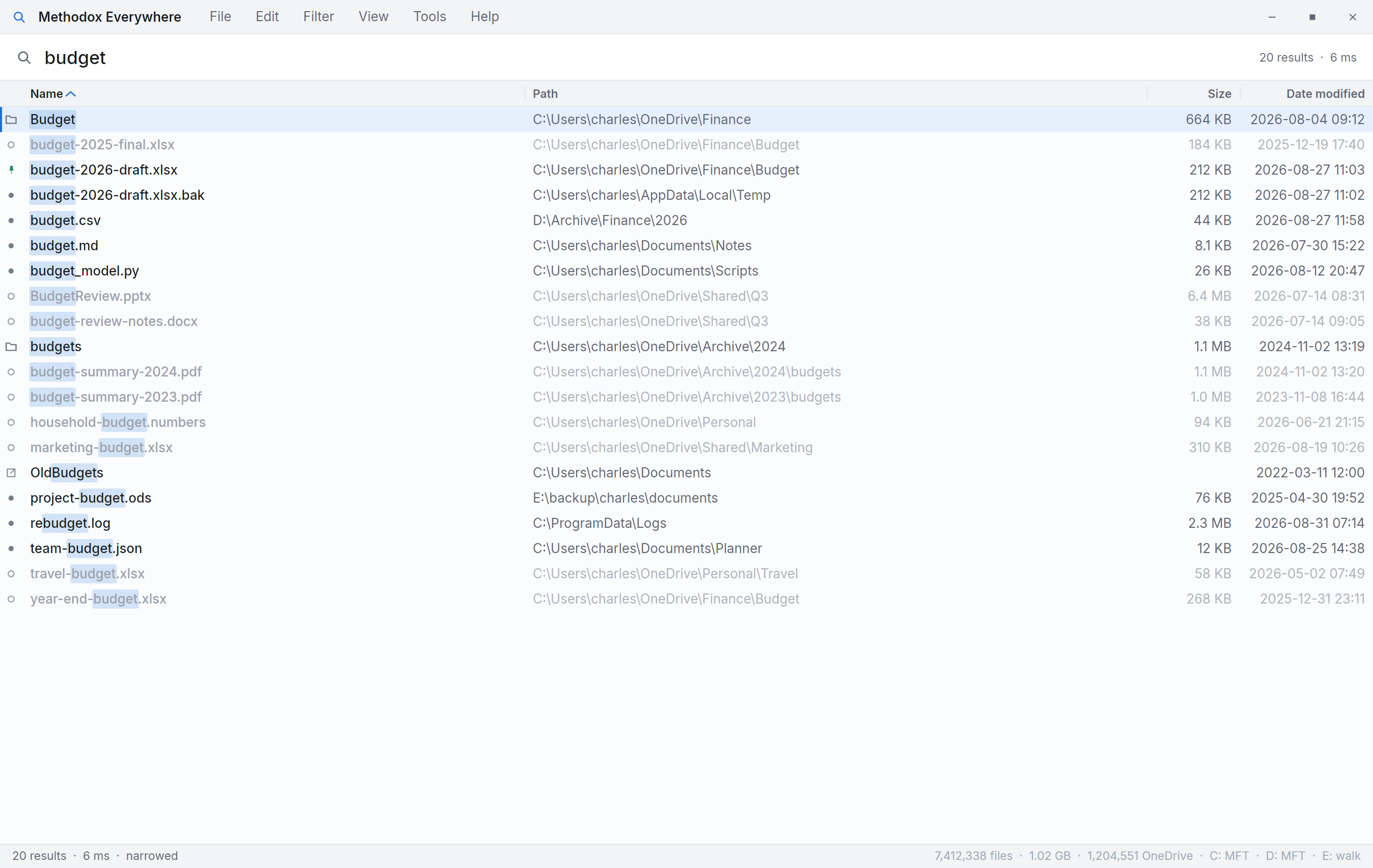Screen dimensions: 1373x868
Task: Click the status dot beside year-end-budget.xlsx
Action: [x=12, y=599]
